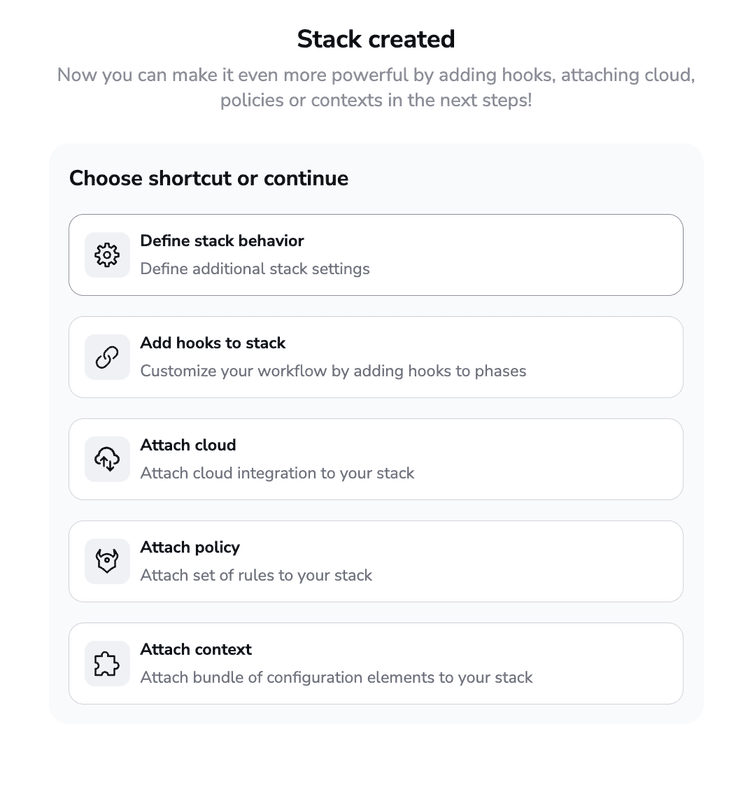
Task: Click the Stack created heading
Action: 375,39
